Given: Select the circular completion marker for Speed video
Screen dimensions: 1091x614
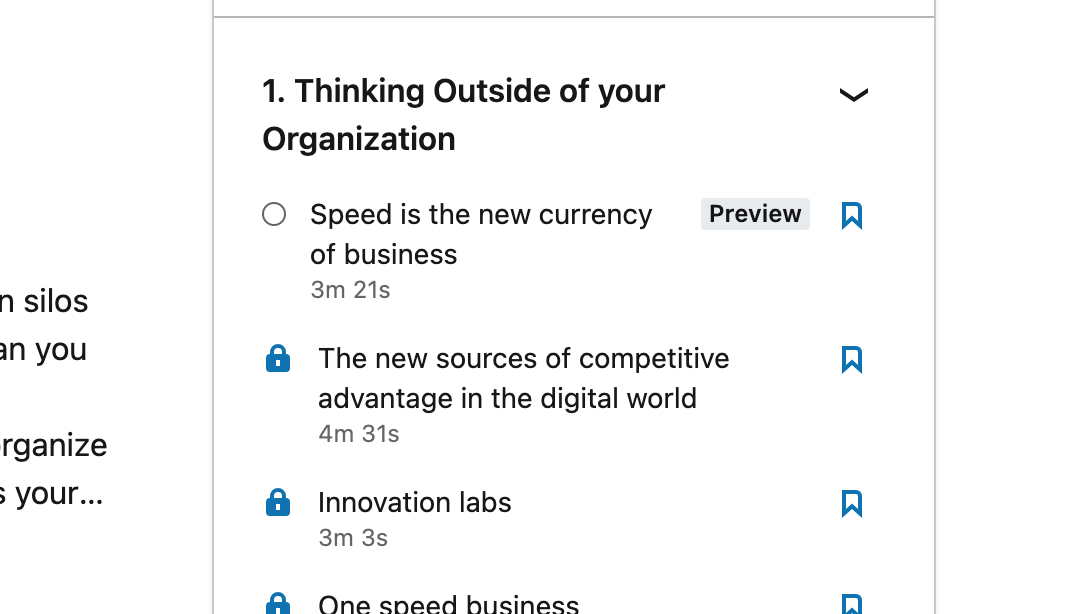Looking at the screenshot, I should click(273, 214).
